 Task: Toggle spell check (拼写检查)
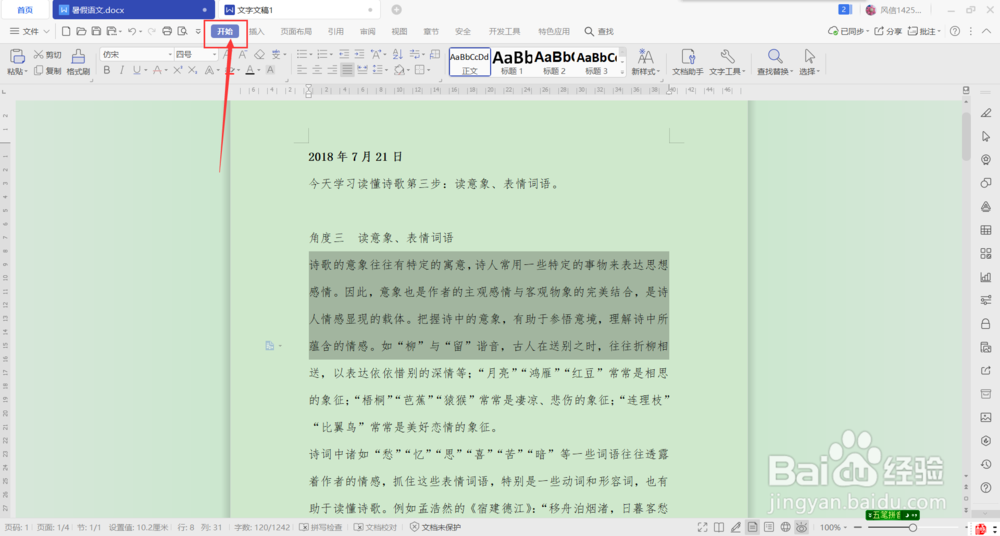321,528
